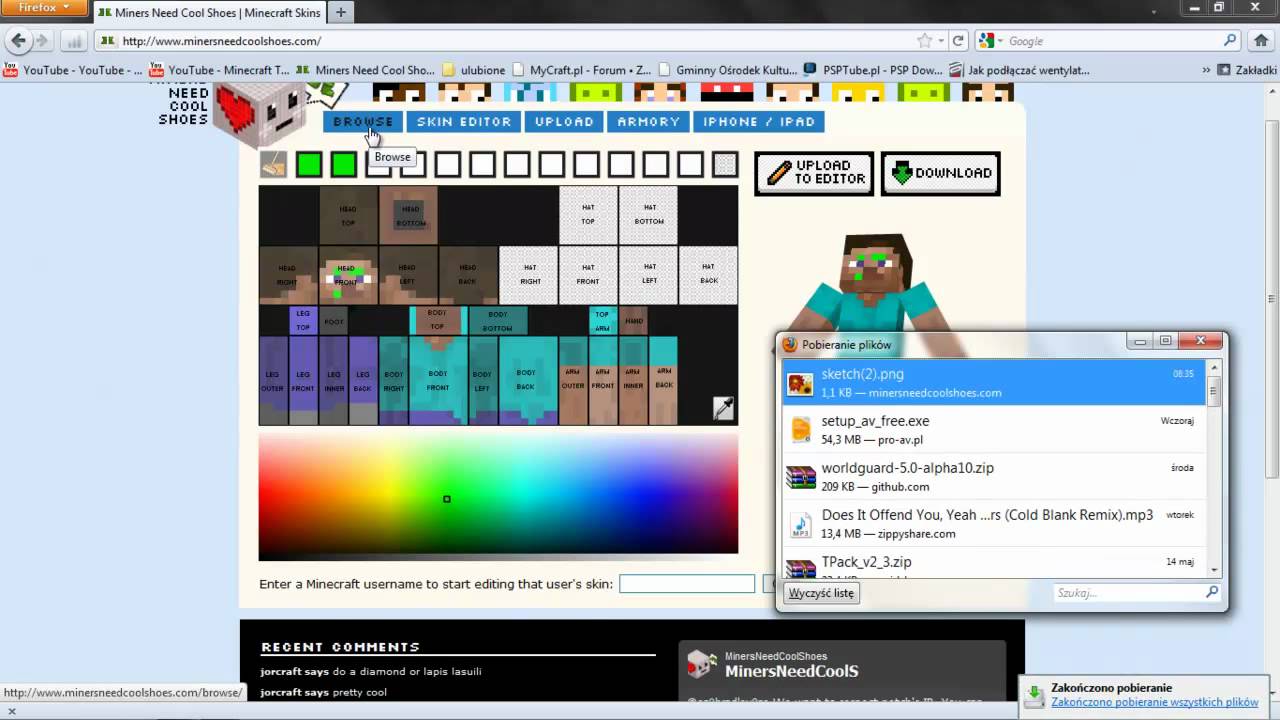Click the mp3 file icon in downloads
The image size is (1280, 720).
pos(800,524)
